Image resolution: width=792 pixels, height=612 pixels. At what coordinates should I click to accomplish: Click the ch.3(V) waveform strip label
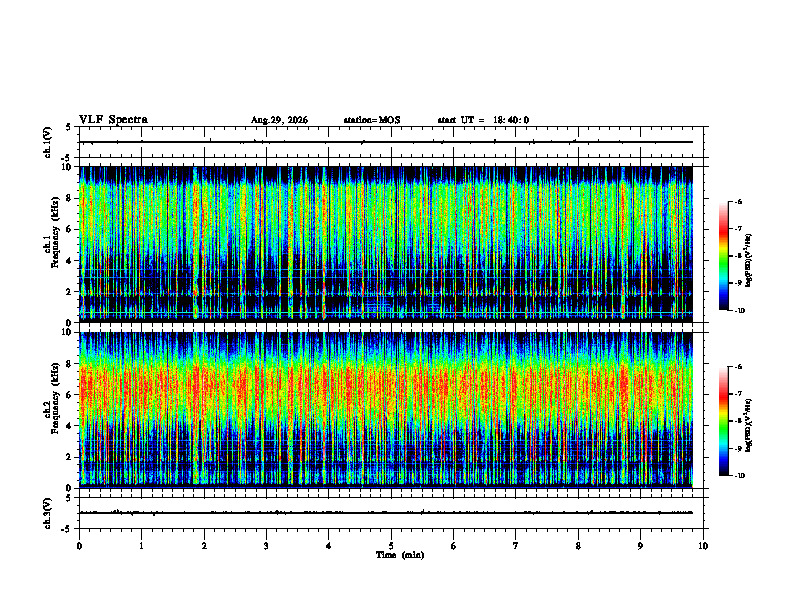point(48,513)
